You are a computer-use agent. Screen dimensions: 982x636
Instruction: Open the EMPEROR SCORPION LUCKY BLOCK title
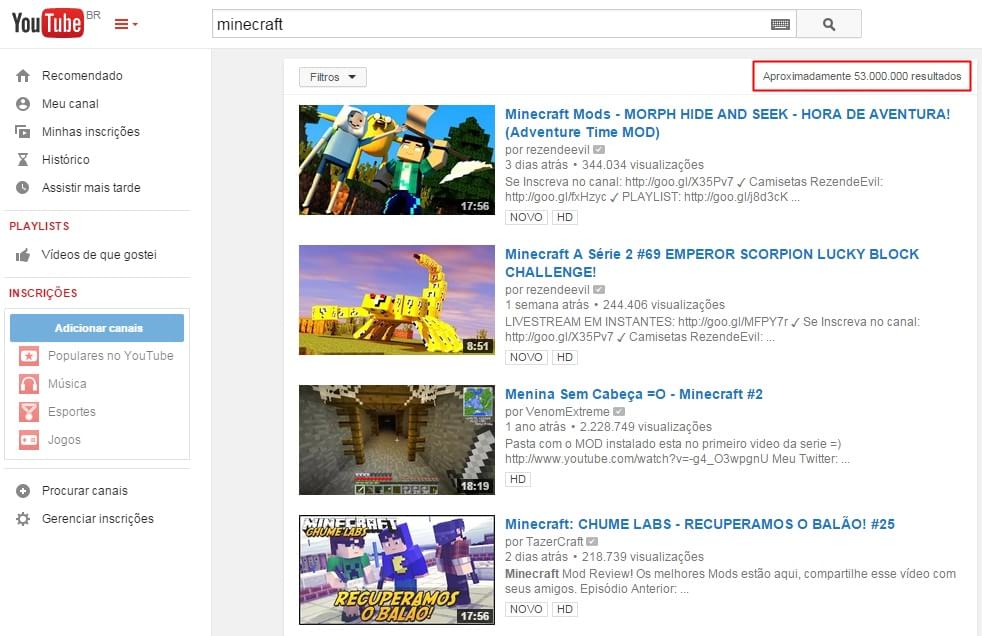pos(712,263)
